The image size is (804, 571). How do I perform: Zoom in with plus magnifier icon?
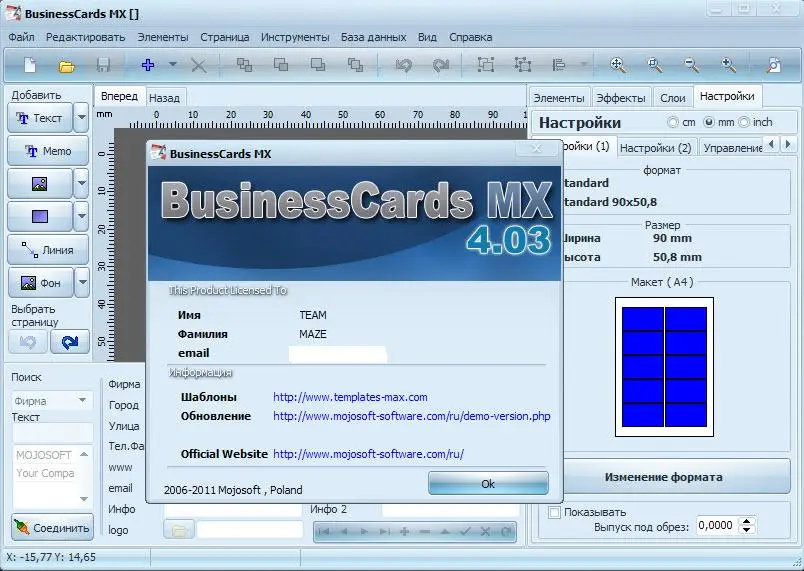(x=729, y=65)
